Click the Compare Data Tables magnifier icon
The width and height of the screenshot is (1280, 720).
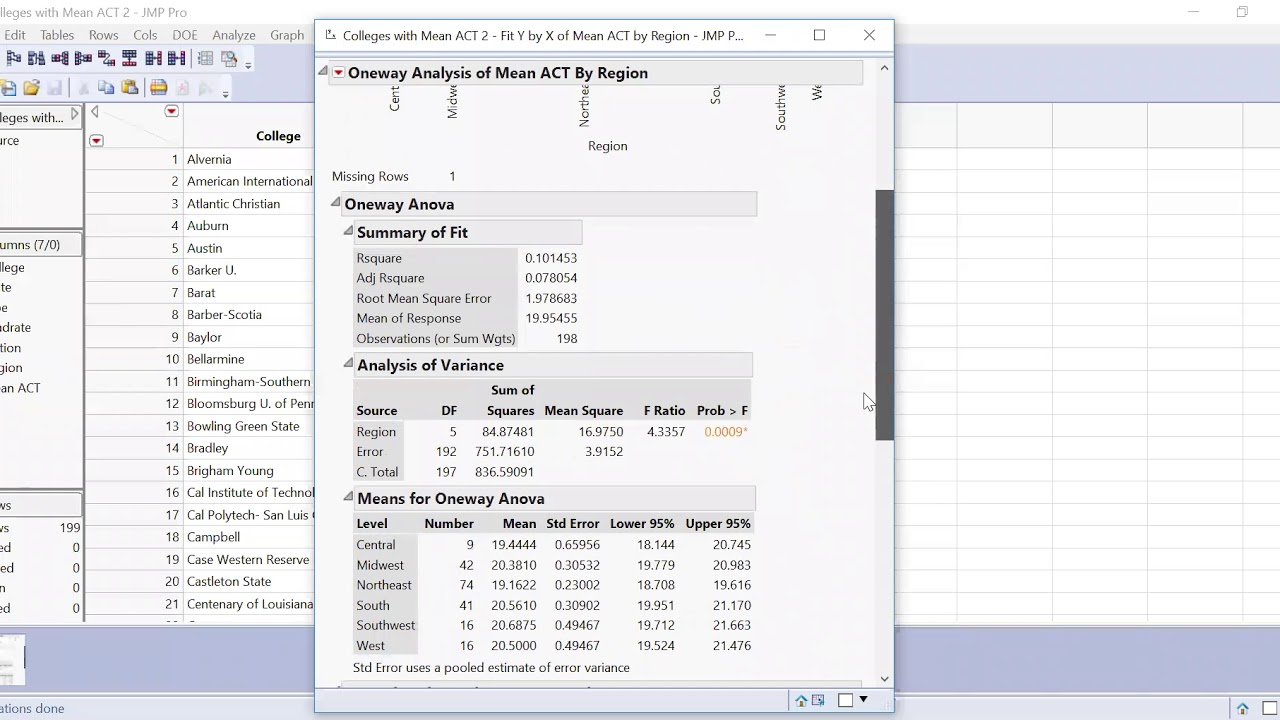coord(229,58)
